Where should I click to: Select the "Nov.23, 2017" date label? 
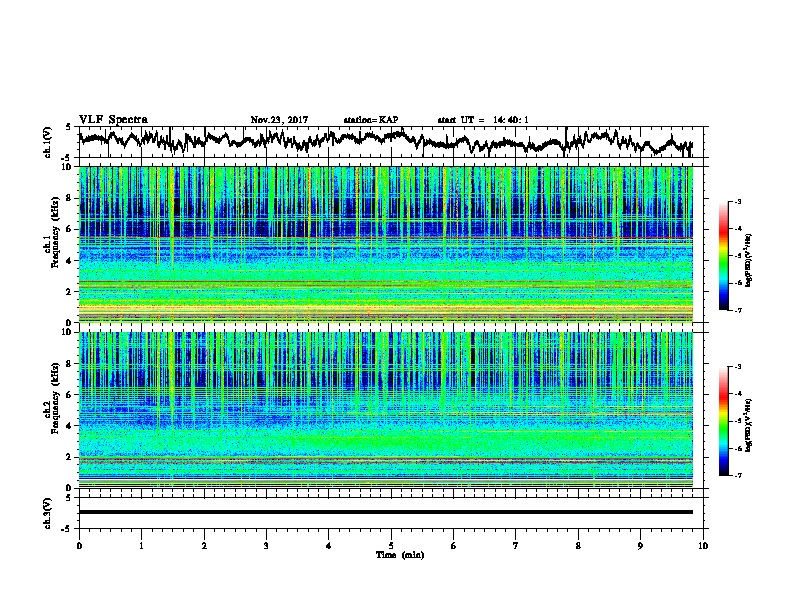279,120
